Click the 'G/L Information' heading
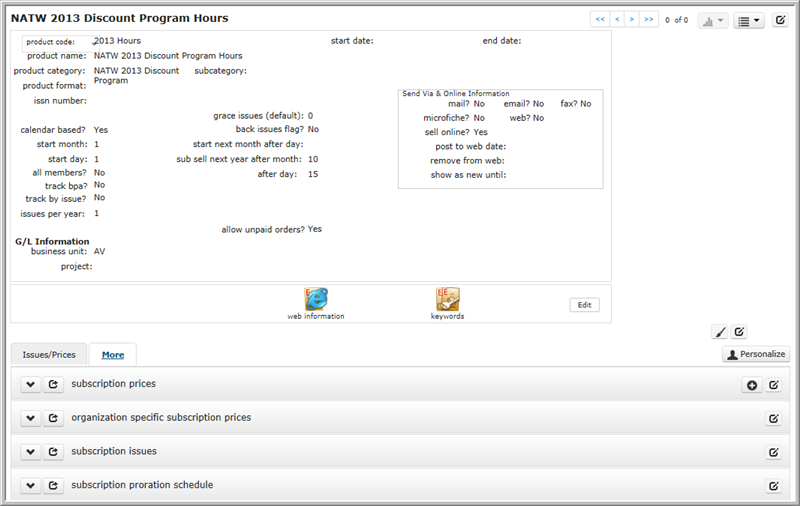The width and height of the screenshot is (800, 506). coord(52,241)
